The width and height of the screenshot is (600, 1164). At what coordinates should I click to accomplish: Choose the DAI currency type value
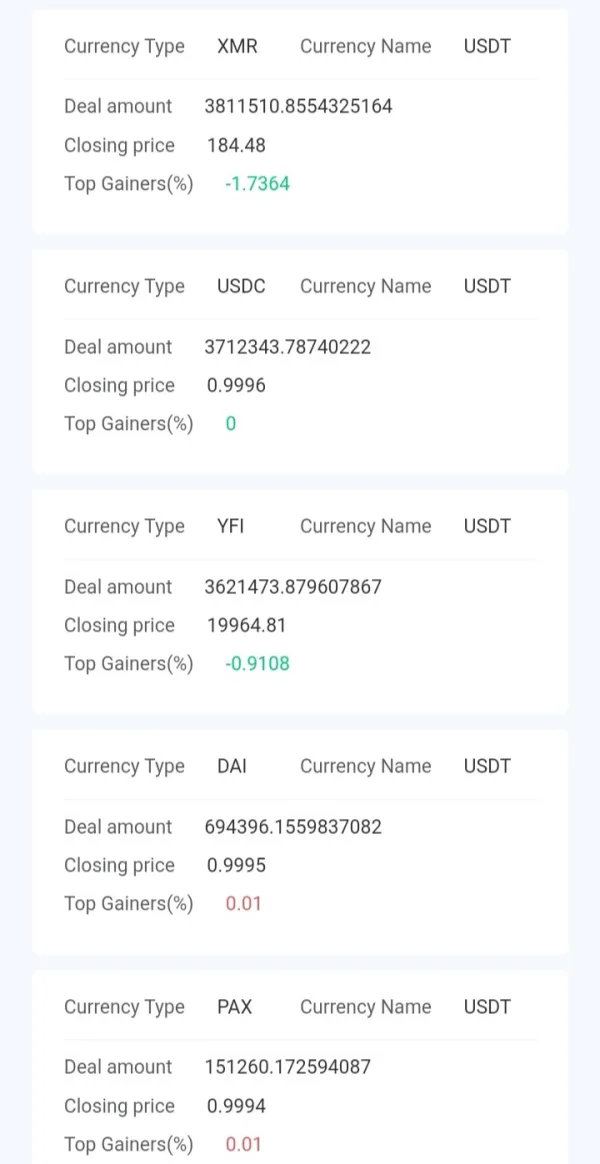click(x=232, y=766)
